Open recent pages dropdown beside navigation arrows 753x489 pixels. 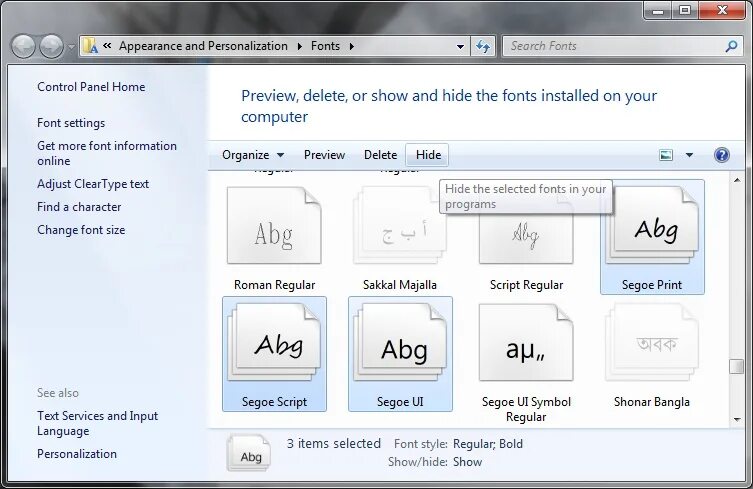click(71, 47)
